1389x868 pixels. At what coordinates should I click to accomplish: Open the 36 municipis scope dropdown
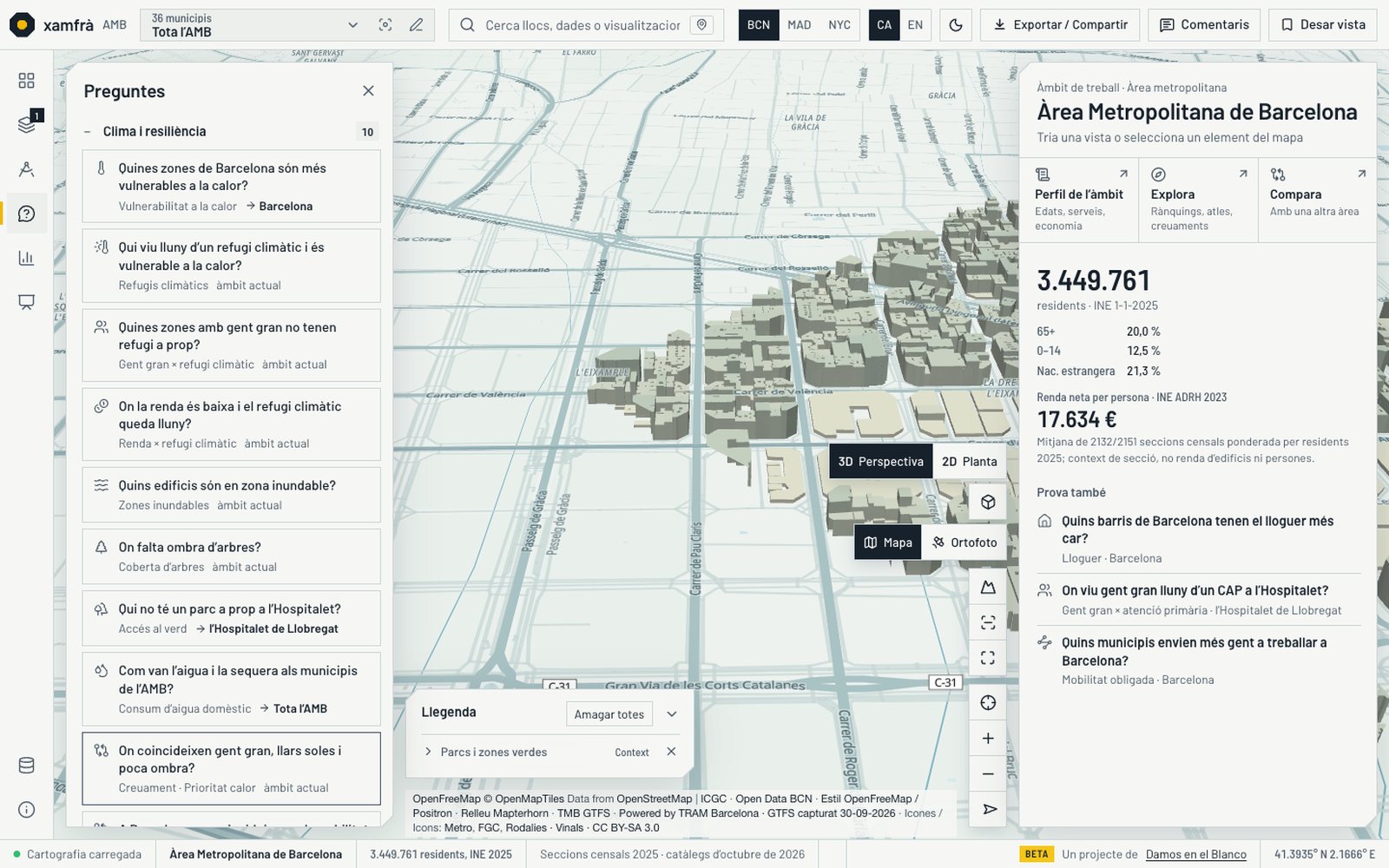(256, 25)
